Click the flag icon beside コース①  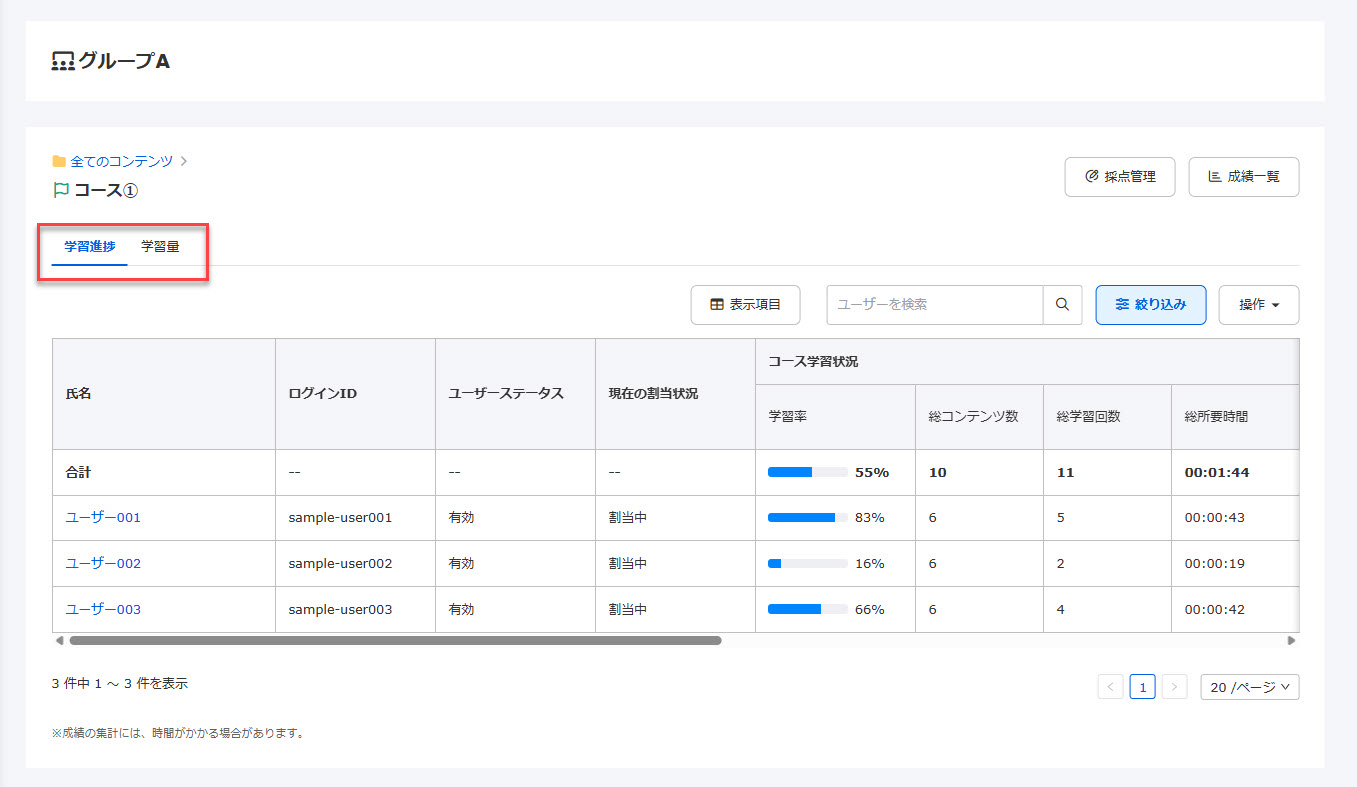[x=60, y=189]
